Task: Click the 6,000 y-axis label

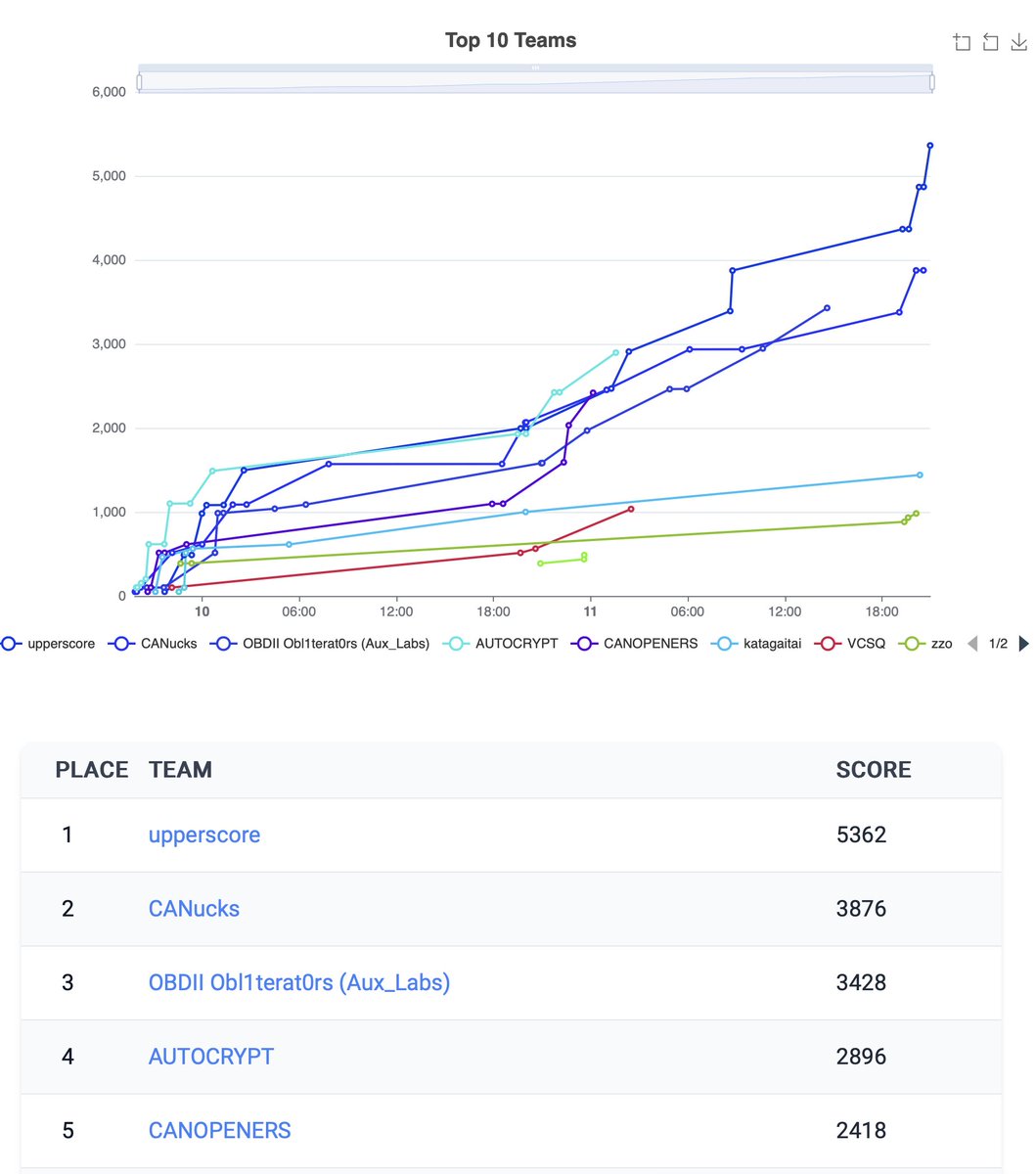Action: pyautogui.click(x=109, y=92)
